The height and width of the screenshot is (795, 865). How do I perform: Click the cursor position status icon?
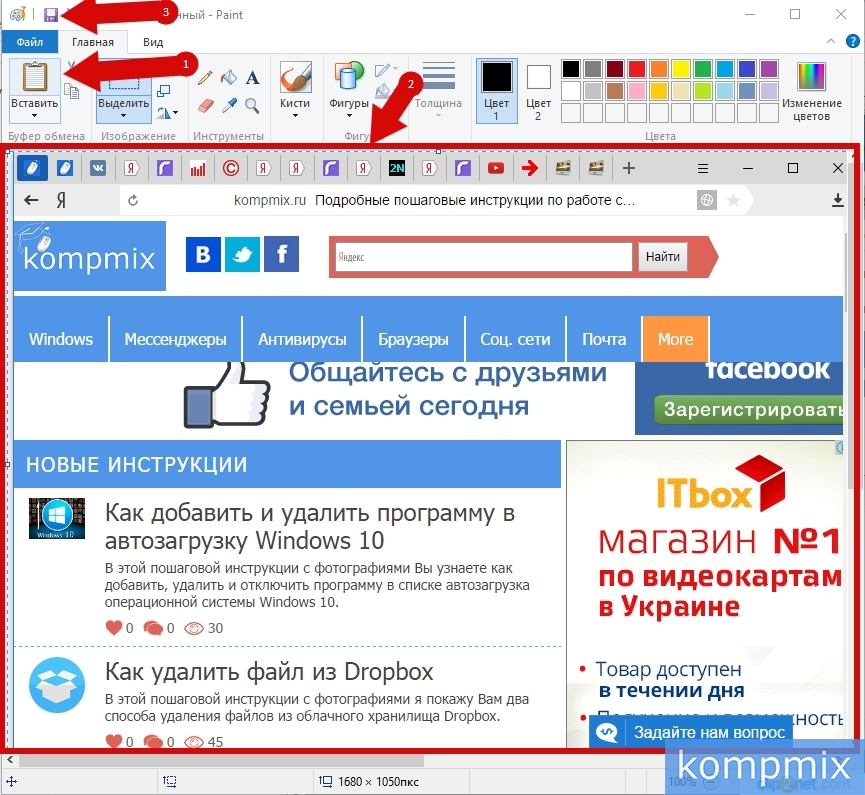pyautogui.click(x=12, y=781)
